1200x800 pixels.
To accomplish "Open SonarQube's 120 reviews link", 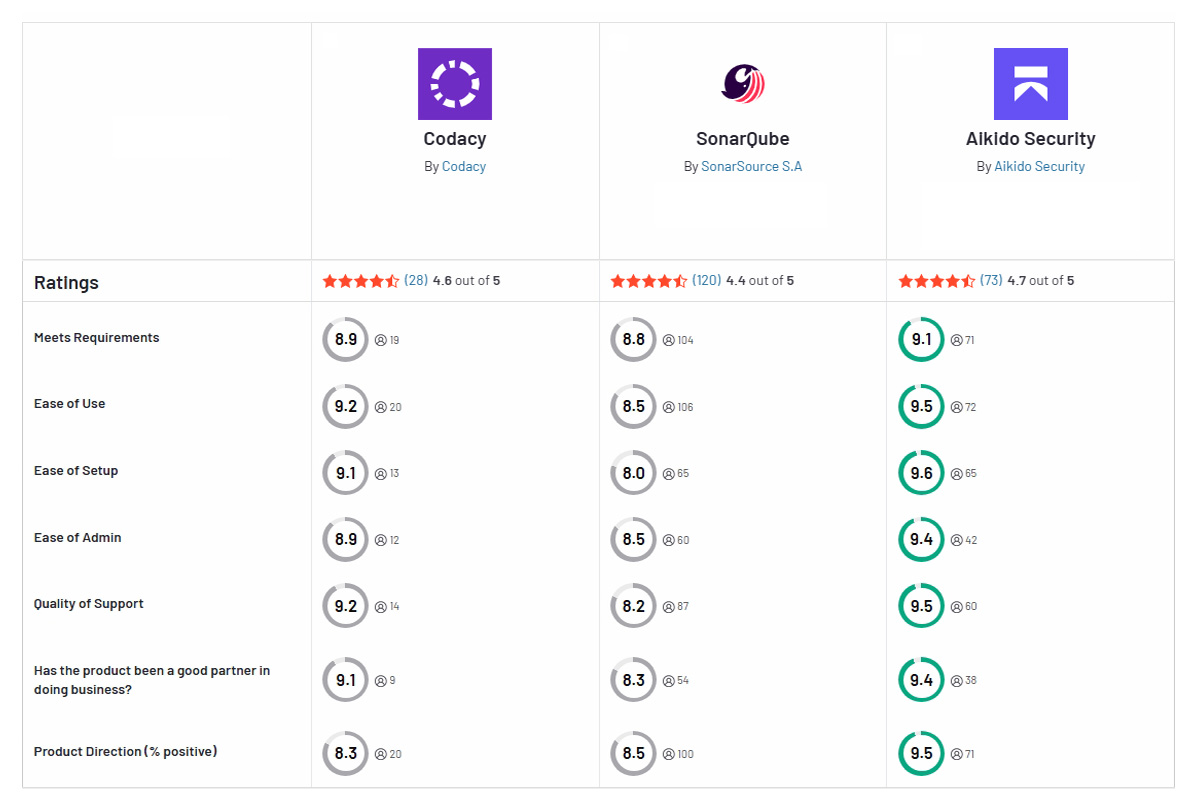I will pos(707,281).
